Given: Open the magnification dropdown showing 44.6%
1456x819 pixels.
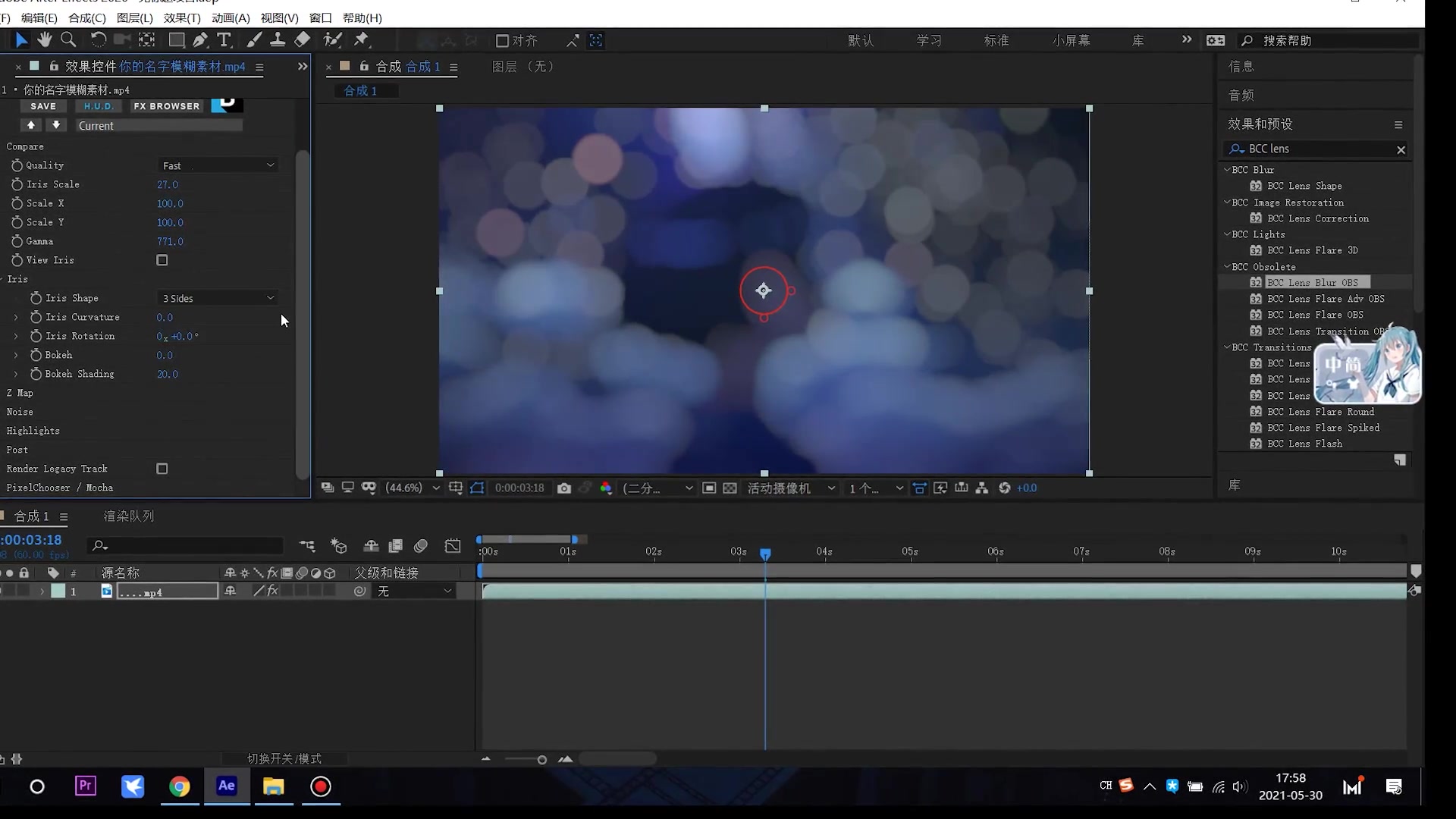Looking at the screenshot, I should (x=413, y=488).
